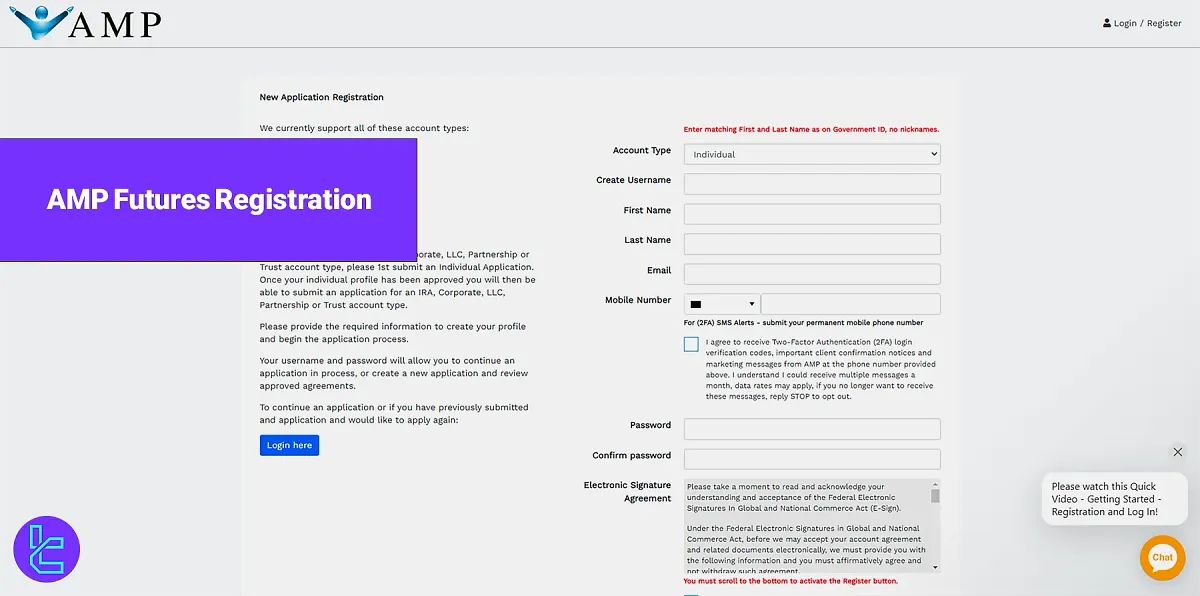Click the up arrow on the agreement scrollbar
1200x596 pixels.
(x=934, y=483)
